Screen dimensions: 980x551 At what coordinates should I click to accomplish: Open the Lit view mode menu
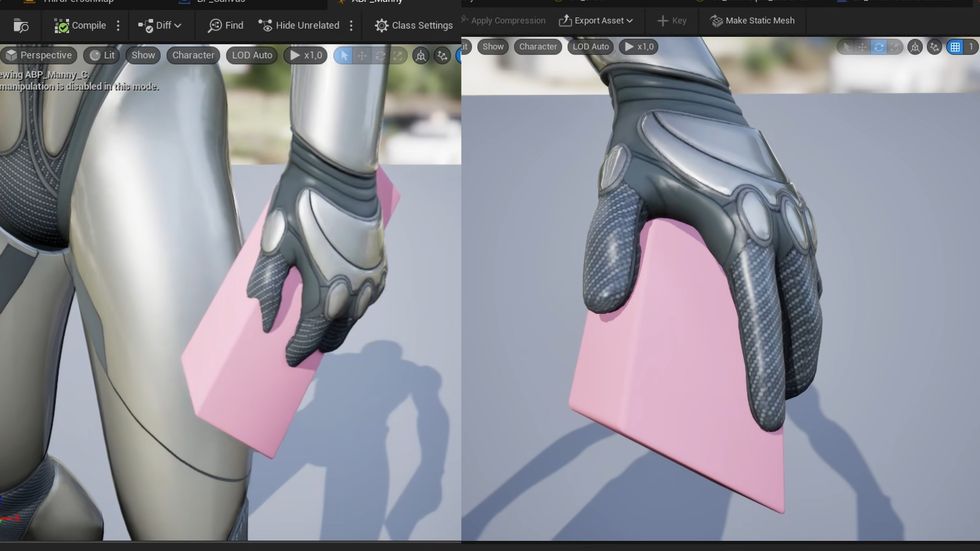click(102, 55)
